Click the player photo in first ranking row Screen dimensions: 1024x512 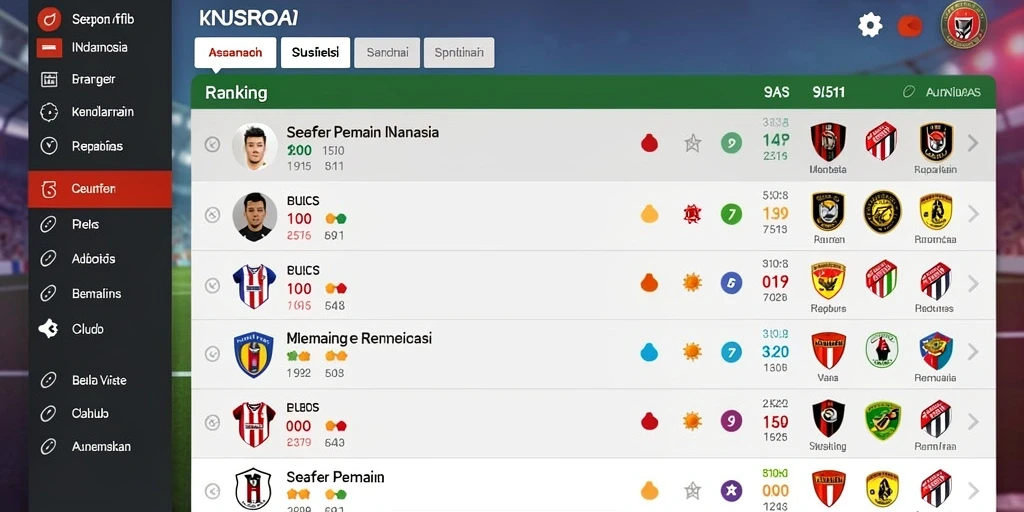(255, 146)
